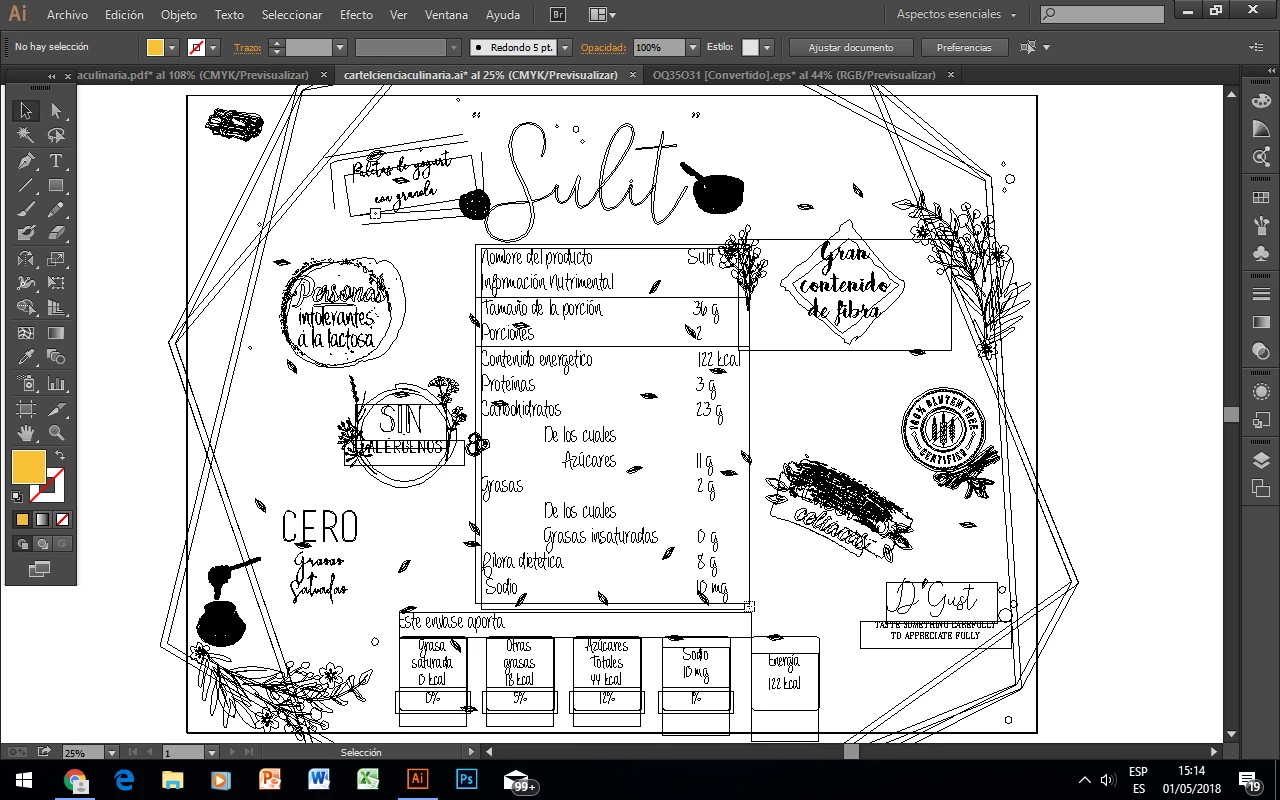The width and height of the screenshot is (1280, 800).
Task: Open Aspectos esenciales workspace dropdown
Action: tap(956, 15)
